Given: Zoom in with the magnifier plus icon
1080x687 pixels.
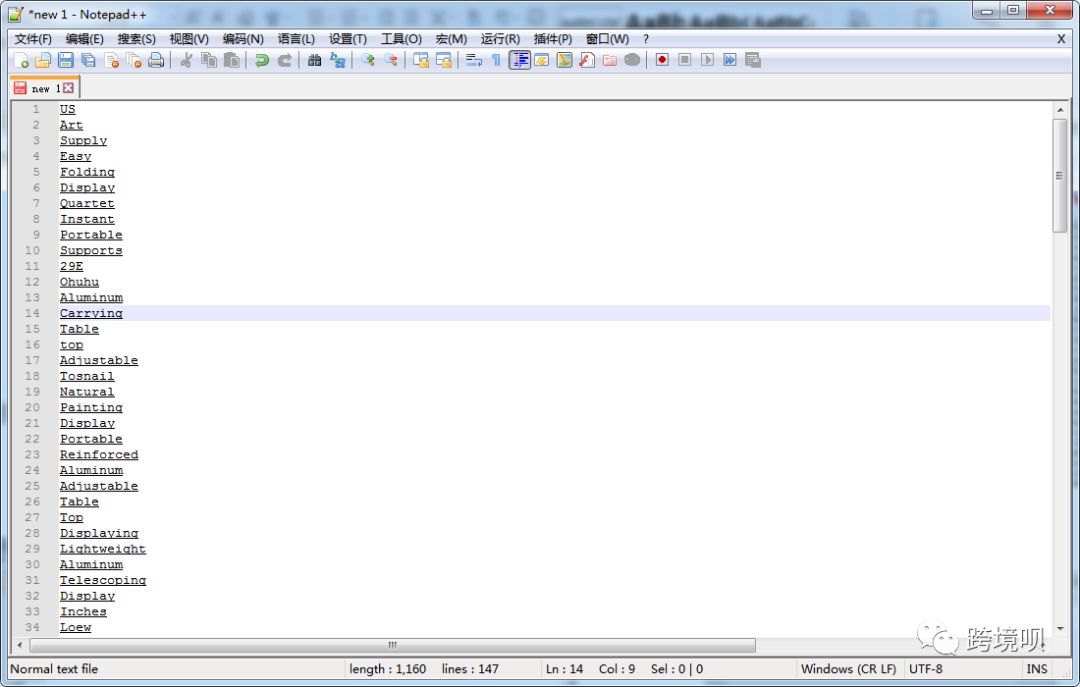Looking at the screenshot, I should [368, 61].
